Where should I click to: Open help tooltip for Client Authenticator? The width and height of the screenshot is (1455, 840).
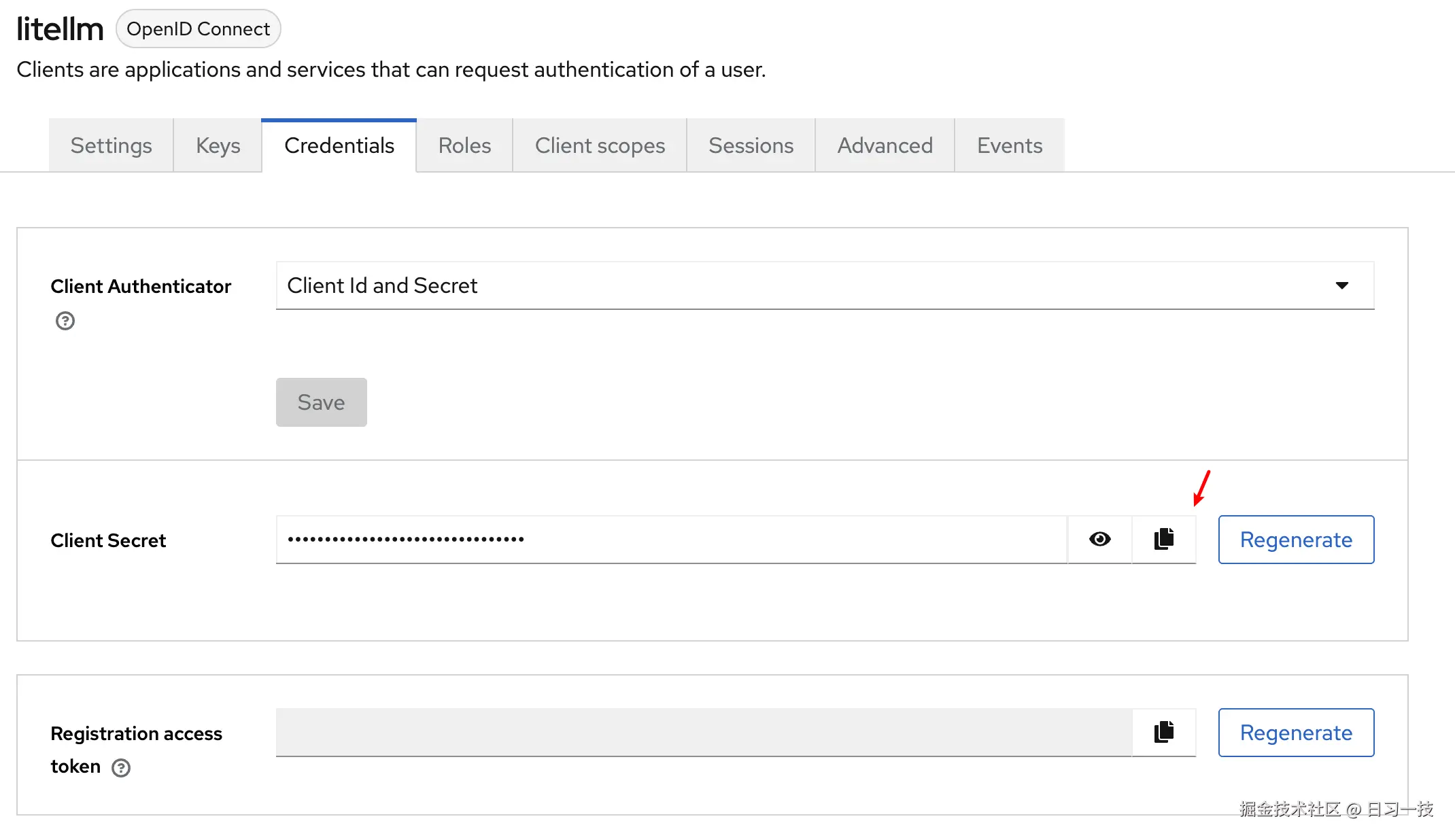click(x=65, y=320)
